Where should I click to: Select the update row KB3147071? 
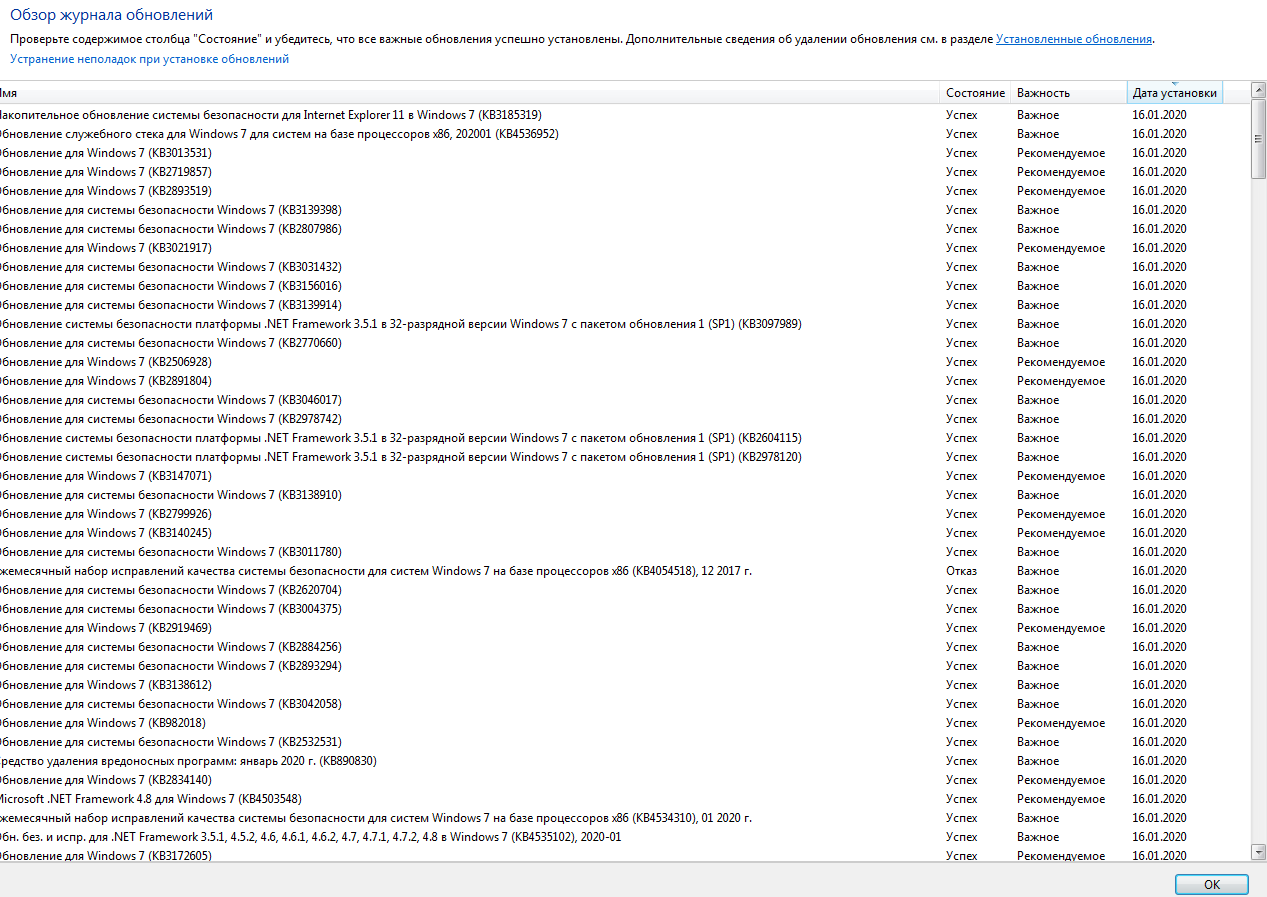coord(625,476)
